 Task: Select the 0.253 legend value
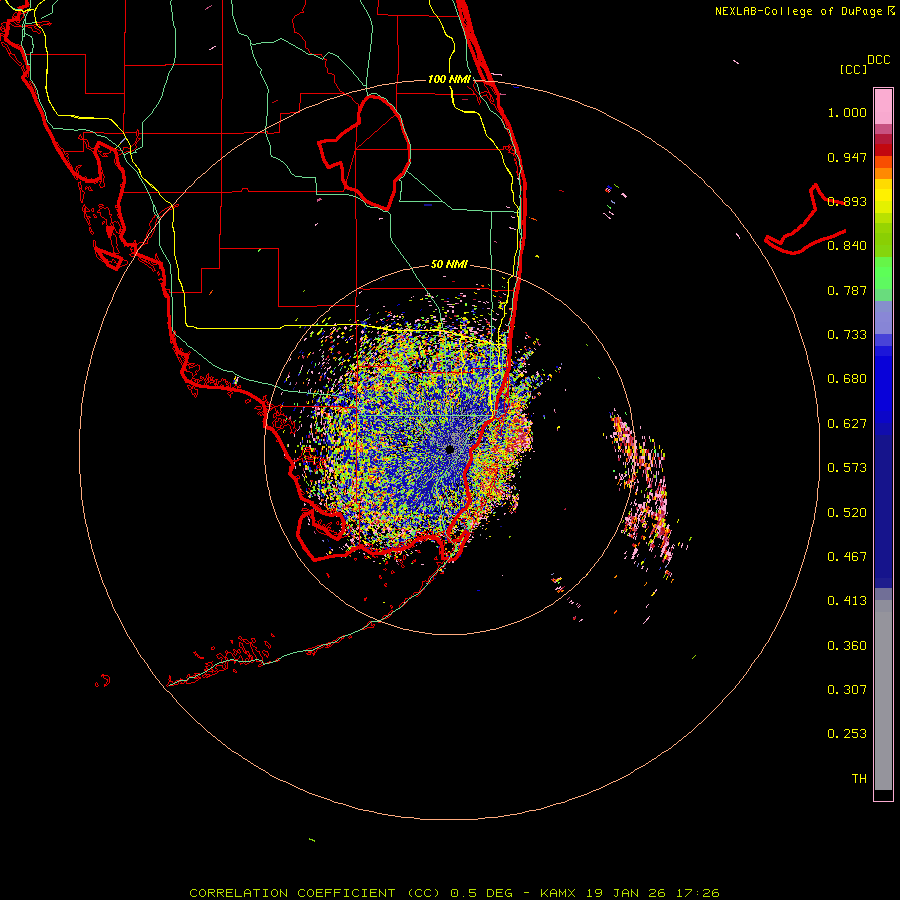click(x=847, y=734)
